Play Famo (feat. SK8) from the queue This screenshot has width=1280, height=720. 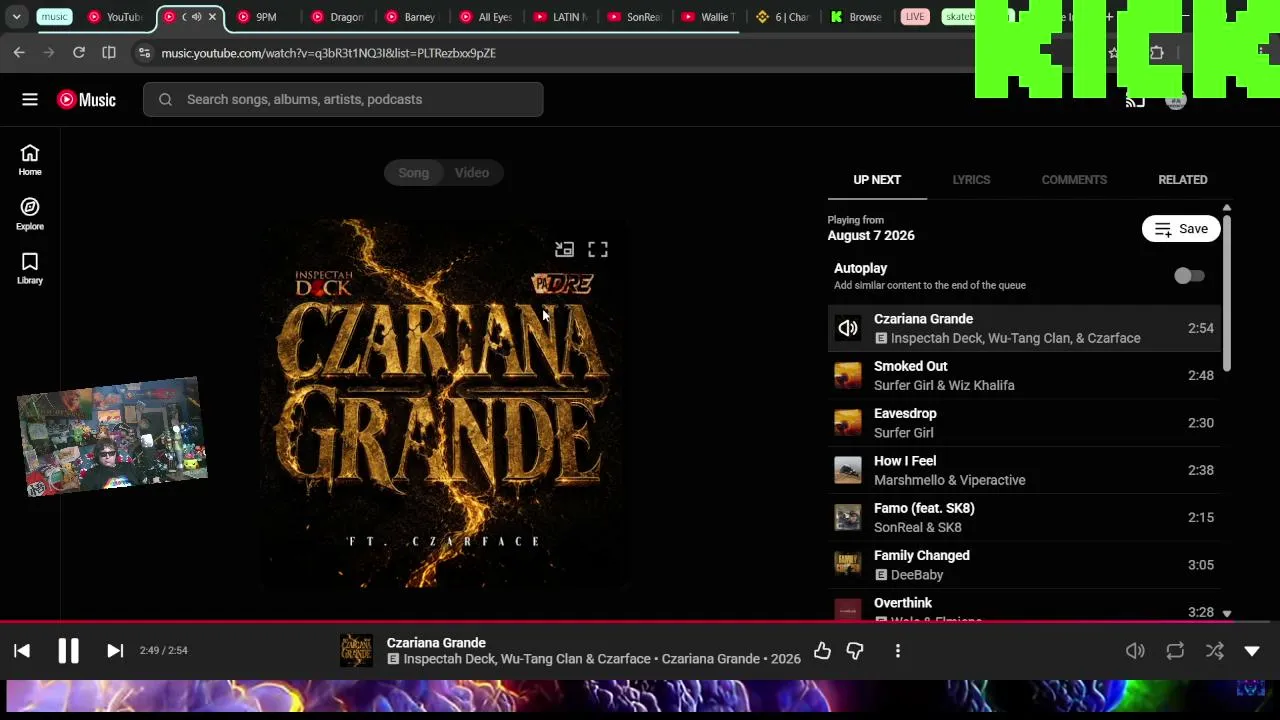point(1024,518)
